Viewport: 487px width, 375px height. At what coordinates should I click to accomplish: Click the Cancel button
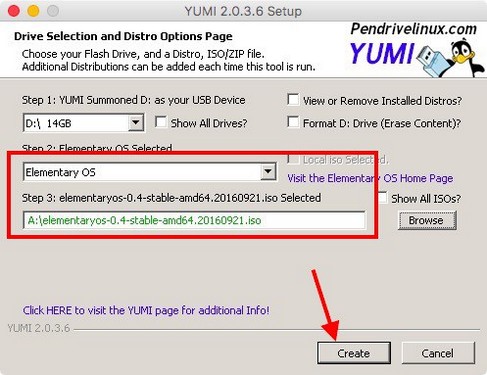pos(438,353)
